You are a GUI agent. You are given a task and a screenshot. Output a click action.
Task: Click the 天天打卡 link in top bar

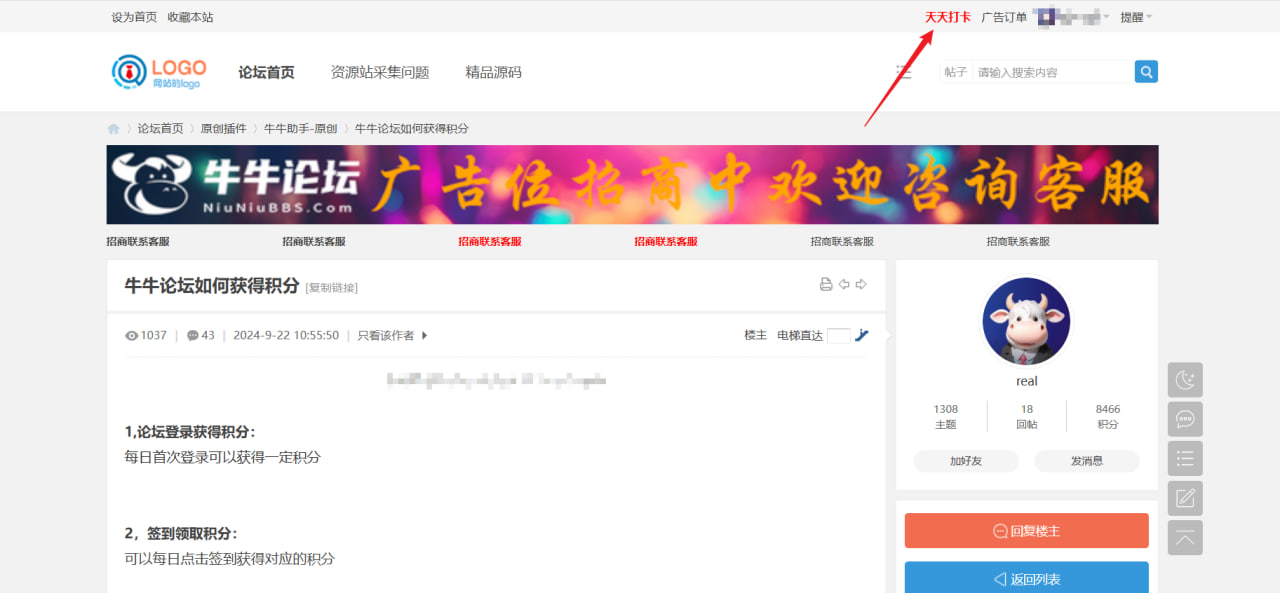[947, 17]
